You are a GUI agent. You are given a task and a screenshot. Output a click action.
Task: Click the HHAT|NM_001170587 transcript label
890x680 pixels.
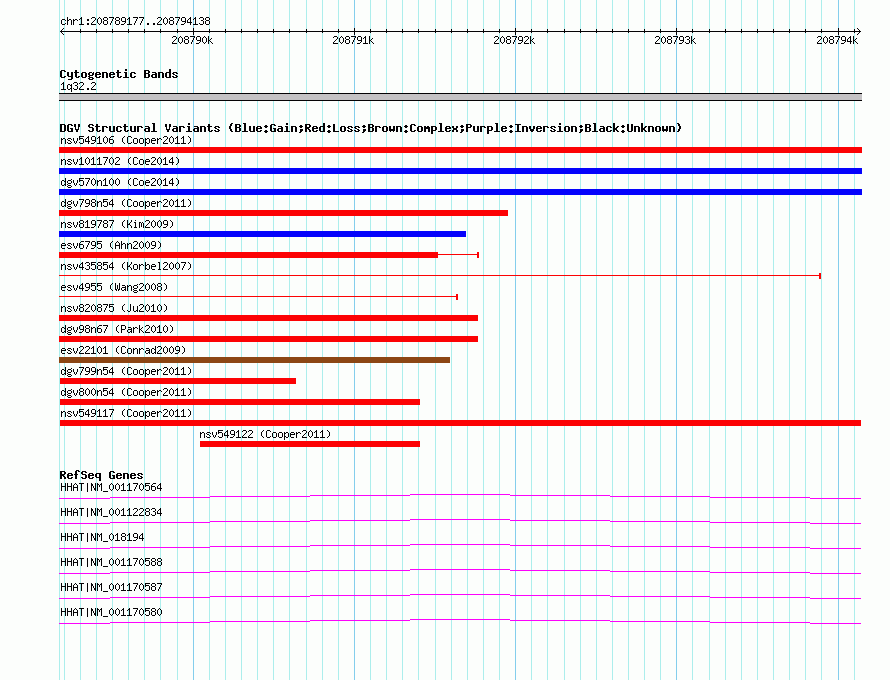pos(111,587)
